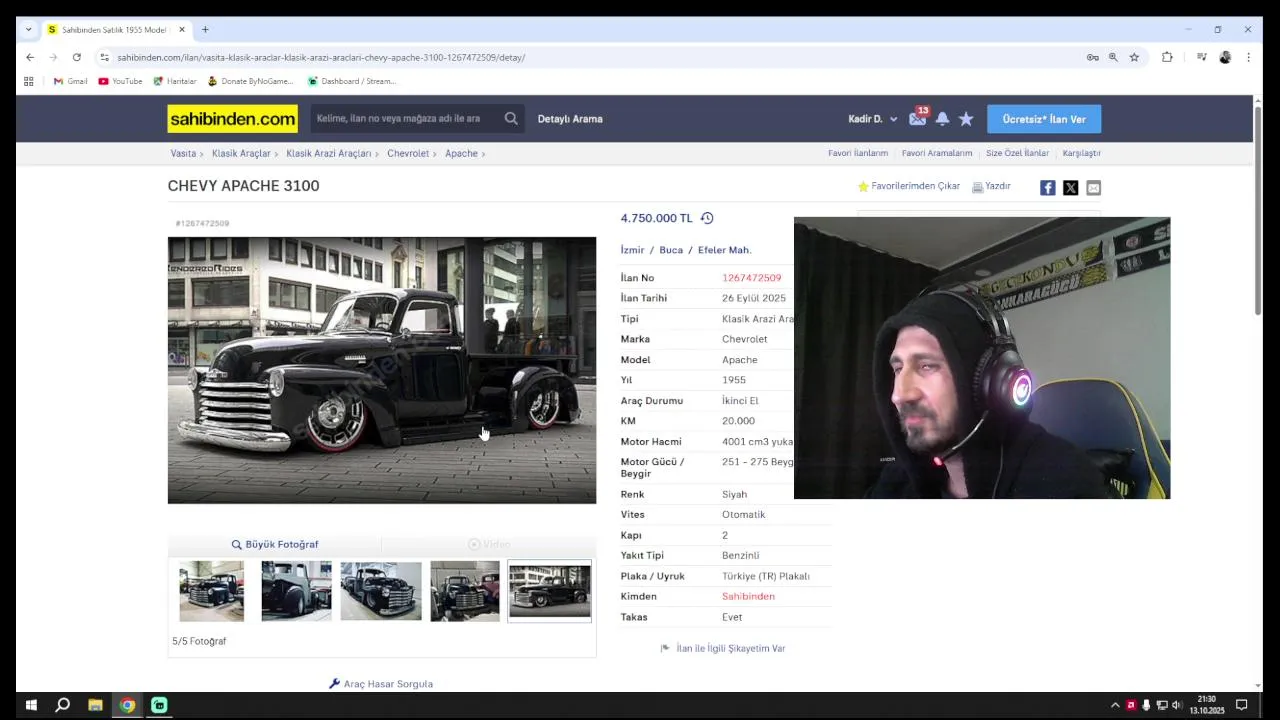This screenshot has height=720, width=1280.
Task: Open Chrome apps grid icon
Action: tap(29, 81)
